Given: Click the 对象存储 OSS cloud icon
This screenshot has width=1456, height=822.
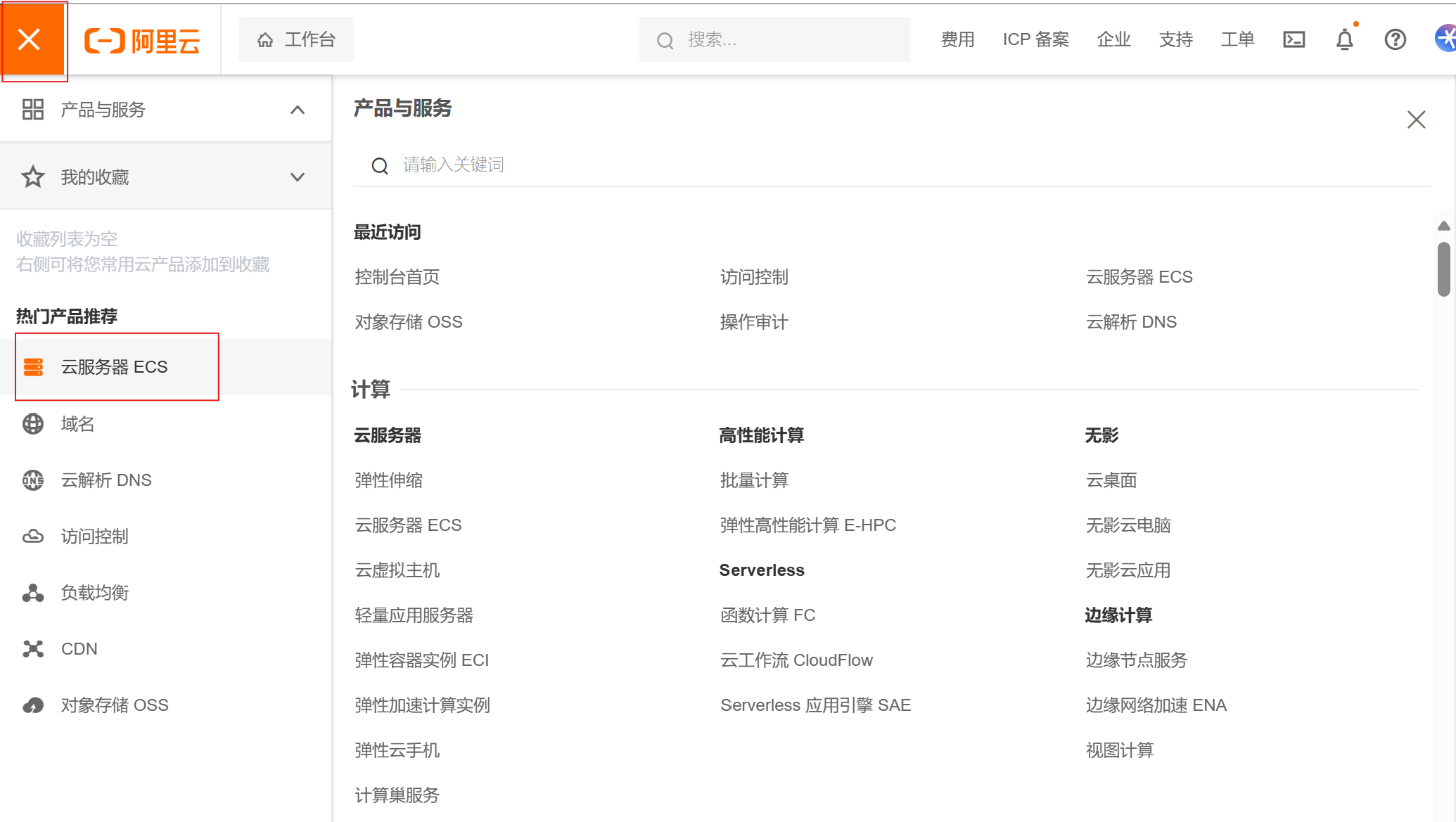Looking at the screenshot, I should click(x=33, y=705).
